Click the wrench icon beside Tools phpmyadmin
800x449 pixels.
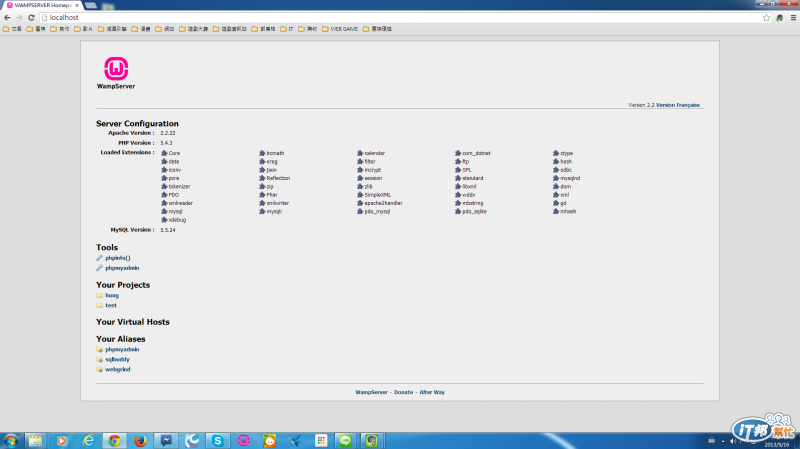[99, 268]
